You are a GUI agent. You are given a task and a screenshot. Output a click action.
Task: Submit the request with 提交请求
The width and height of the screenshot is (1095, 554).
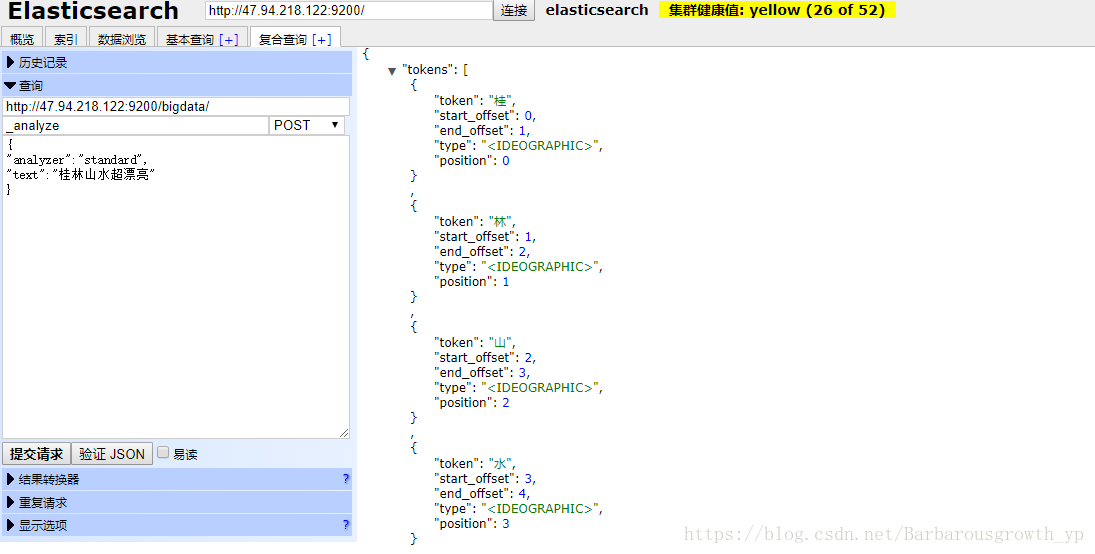point(36,454)
